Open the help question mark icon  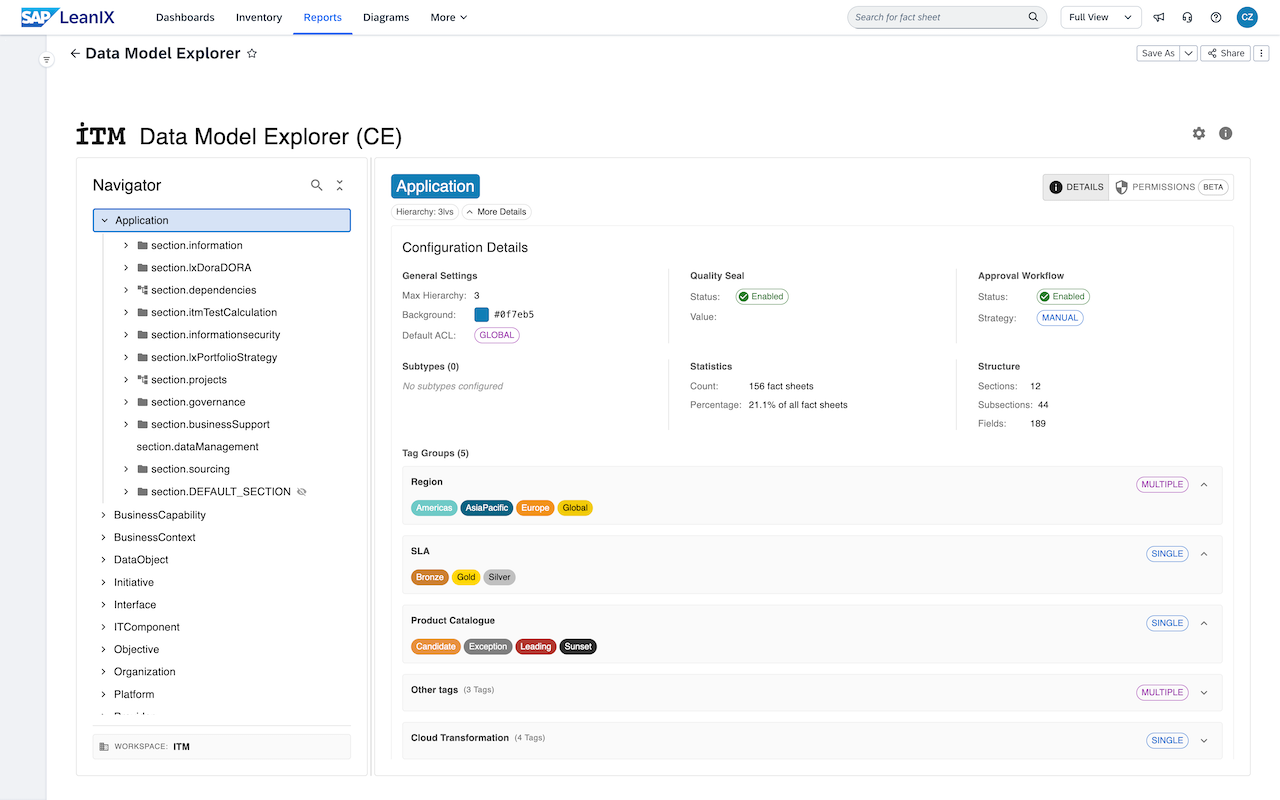(1216, 17)
